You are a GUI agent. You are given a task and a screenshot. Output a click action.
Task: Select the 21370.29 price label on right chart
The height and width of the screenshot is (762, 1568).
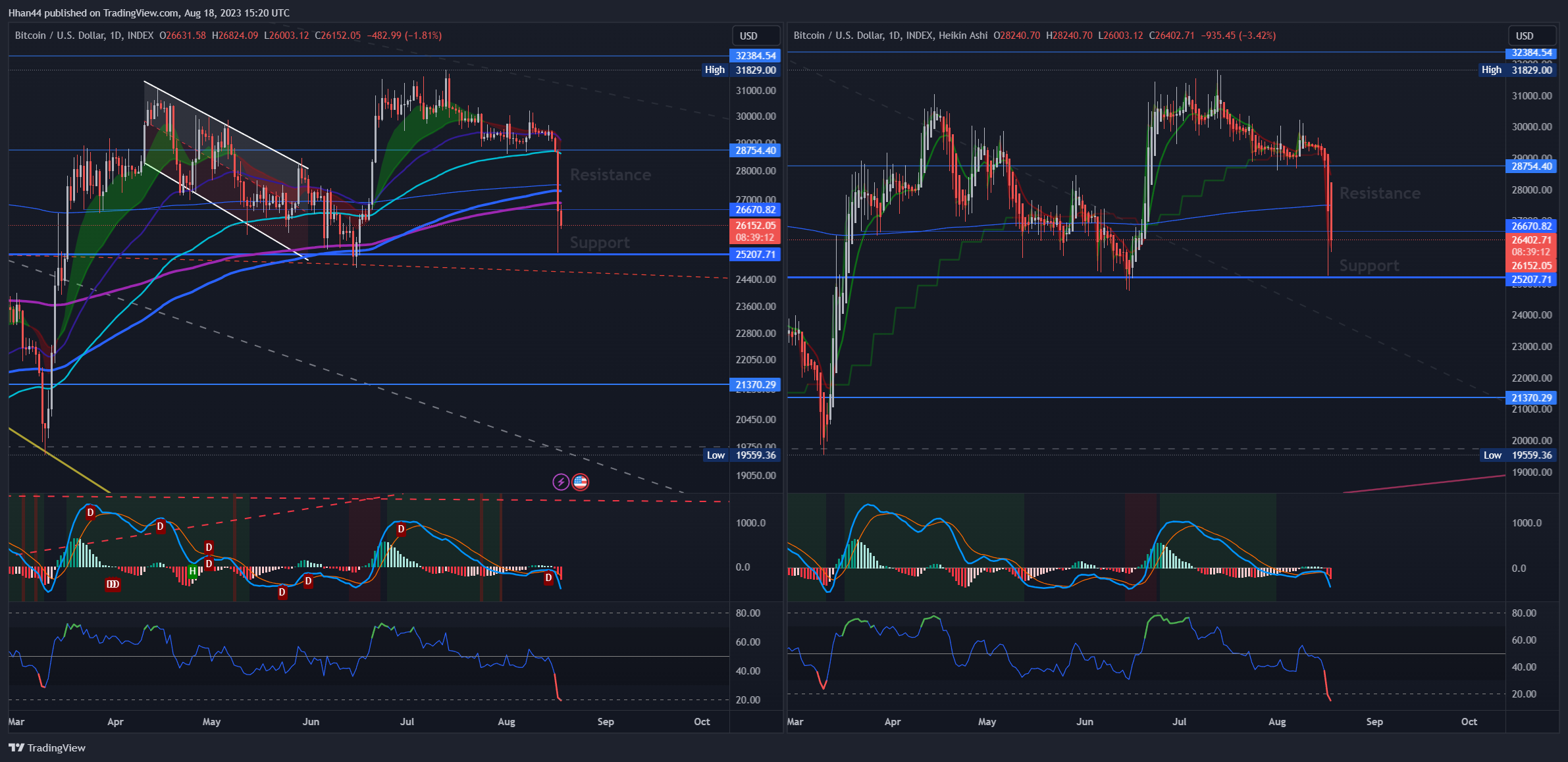point(1531,398)
